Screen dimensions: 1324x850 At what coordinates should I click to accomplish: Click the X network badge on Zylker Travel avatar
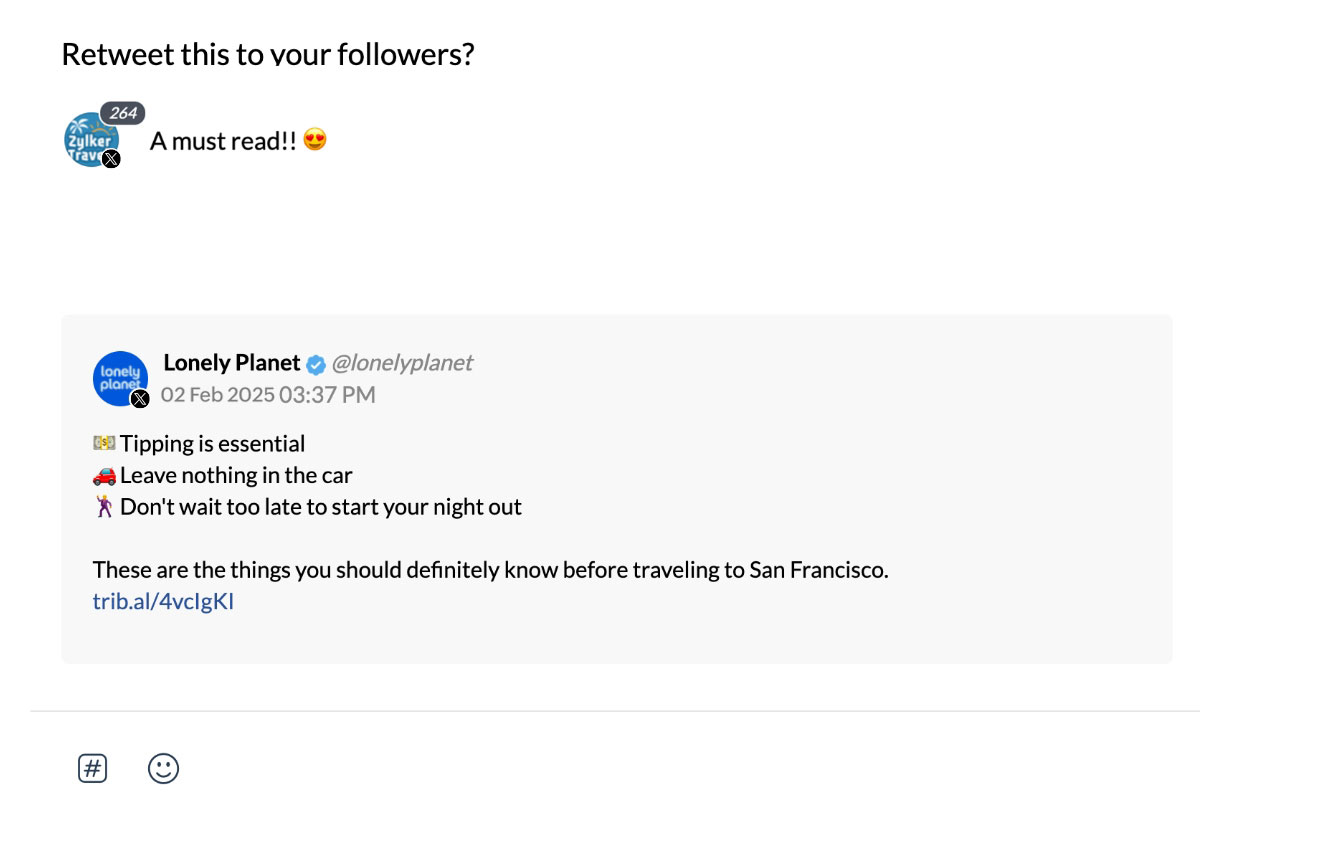(111, 158)
